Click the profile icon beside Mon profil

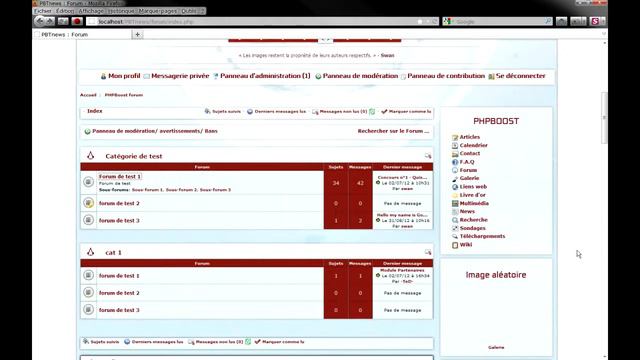tap(103, 76)
